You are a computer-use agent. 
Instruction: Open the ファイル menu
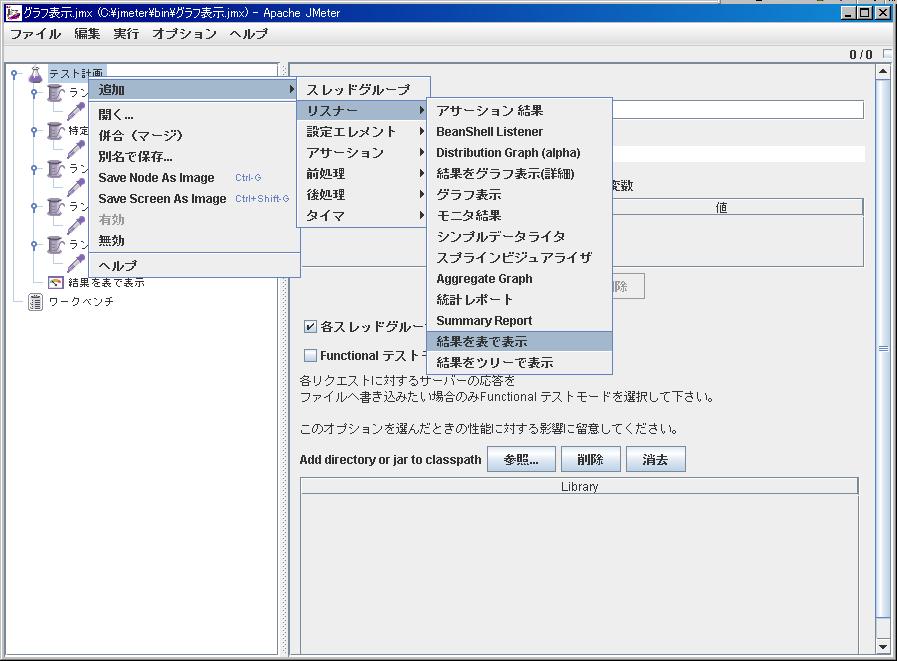click(35, 34)
